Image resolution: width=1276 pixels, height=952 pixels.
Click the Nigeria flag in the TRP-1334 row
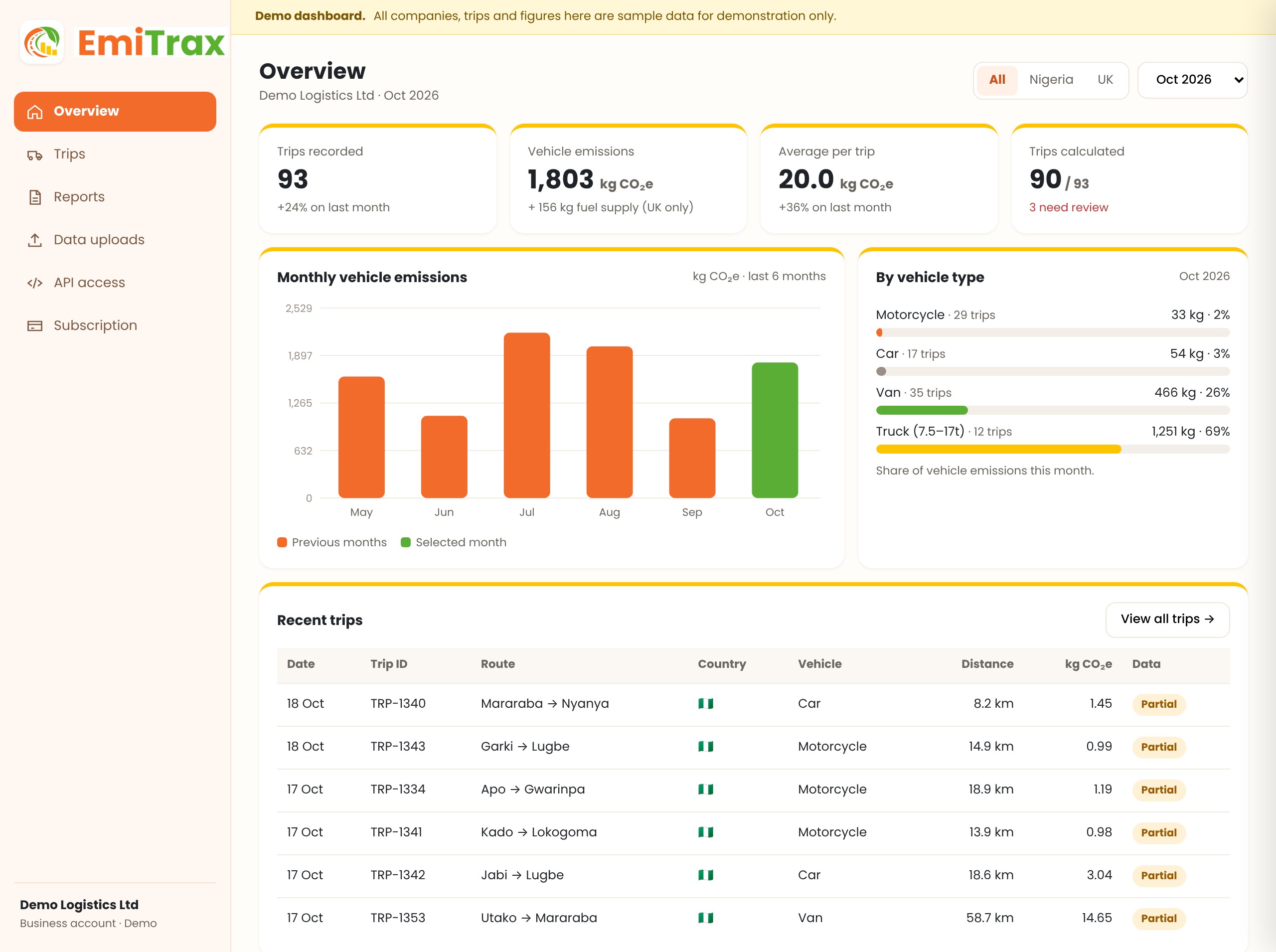[705, 790]
